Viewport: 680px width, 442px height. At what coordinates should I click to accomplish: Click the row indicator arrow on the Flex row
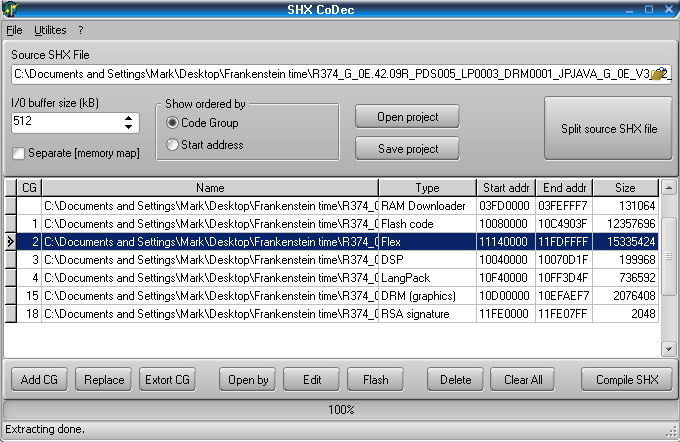[10, 242]
